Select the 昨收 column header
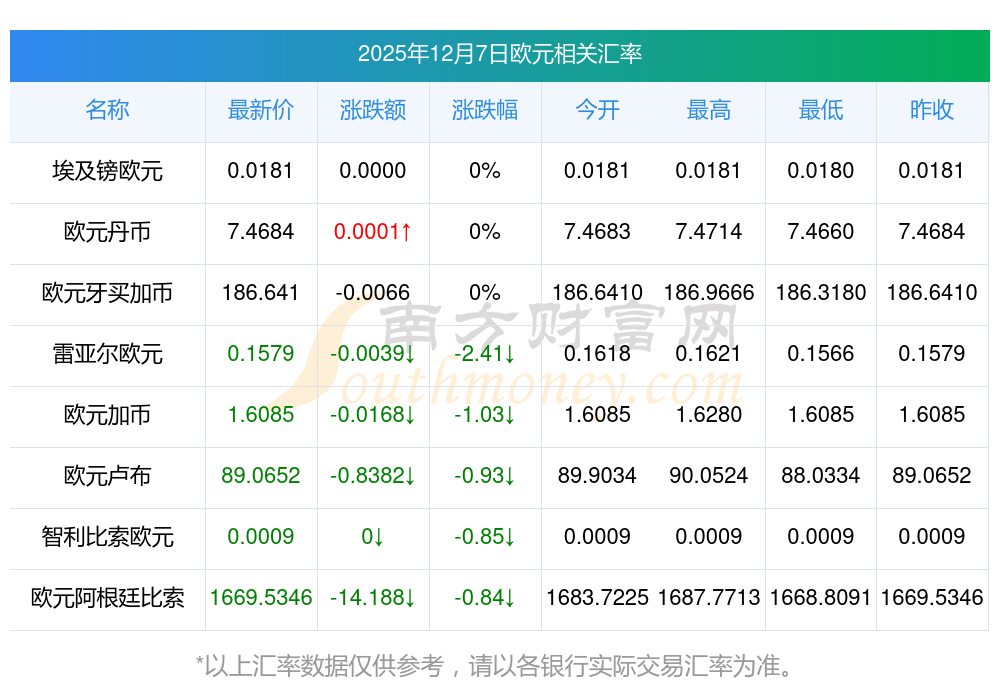 [932, 110]
